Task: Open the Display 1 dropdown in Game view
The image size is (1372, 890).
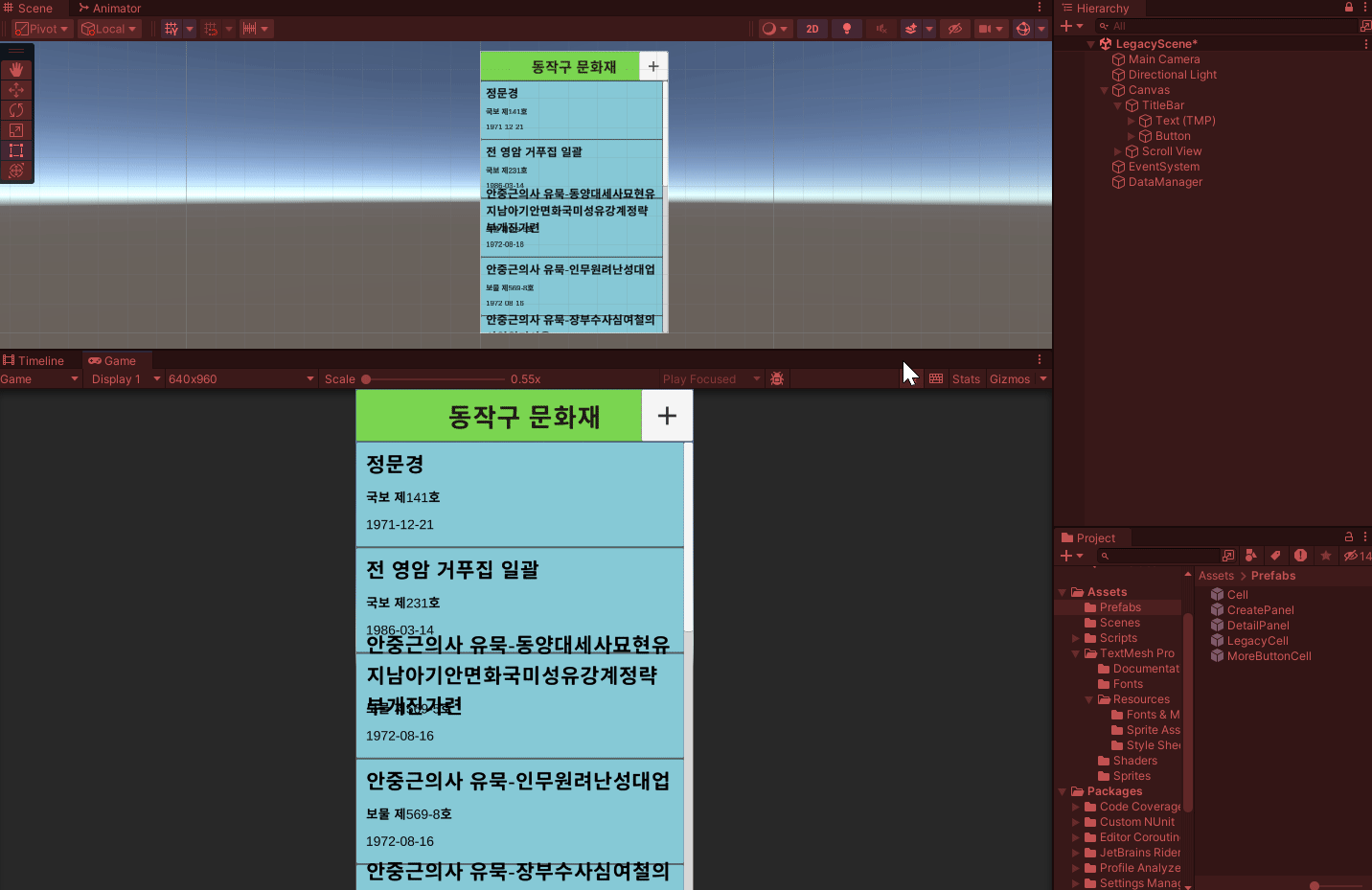Action: (125, 379)
